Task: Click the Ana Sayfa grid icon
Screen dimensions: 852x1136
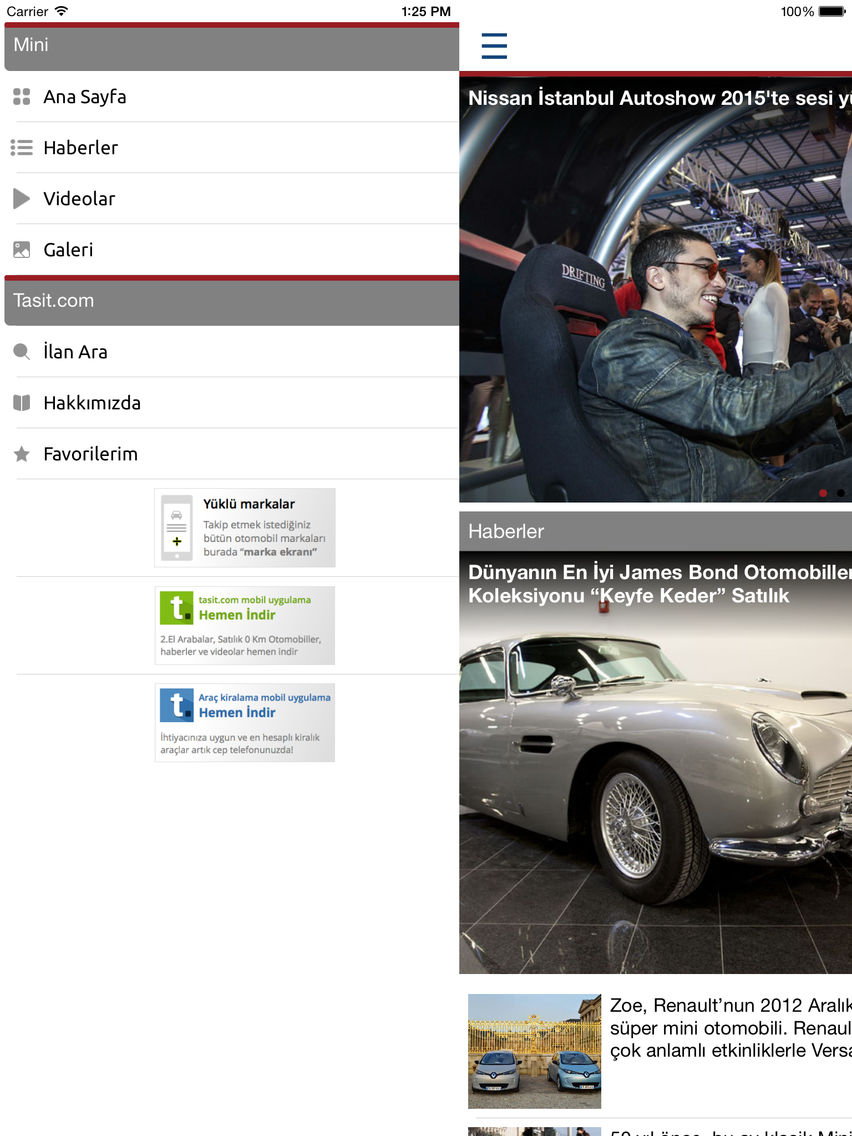Action: pyautogui.click(x=21, y=97)
